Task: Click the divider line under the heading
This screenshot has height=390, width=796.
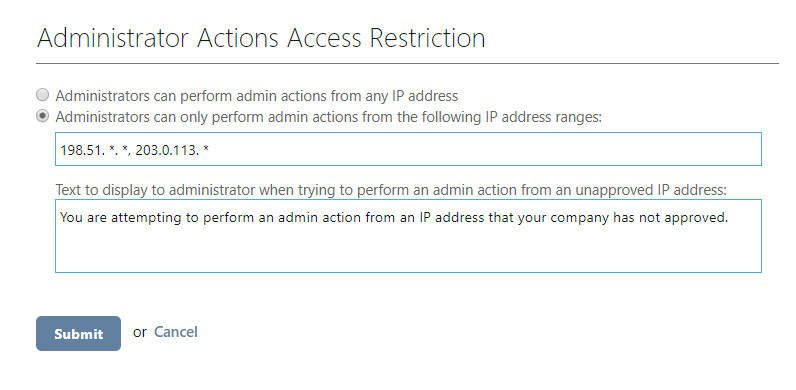Action: pyautogui.click(x=407, y=63)
